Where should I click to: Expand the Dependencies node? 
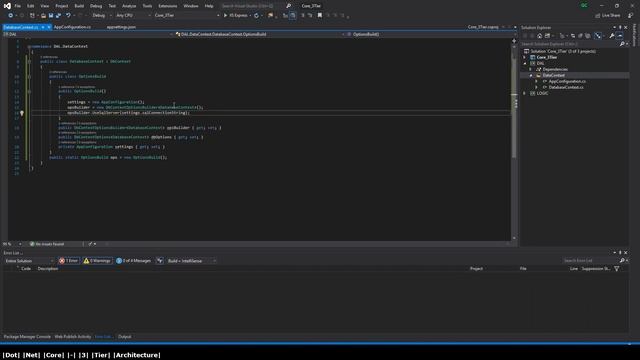pos(531,69)
